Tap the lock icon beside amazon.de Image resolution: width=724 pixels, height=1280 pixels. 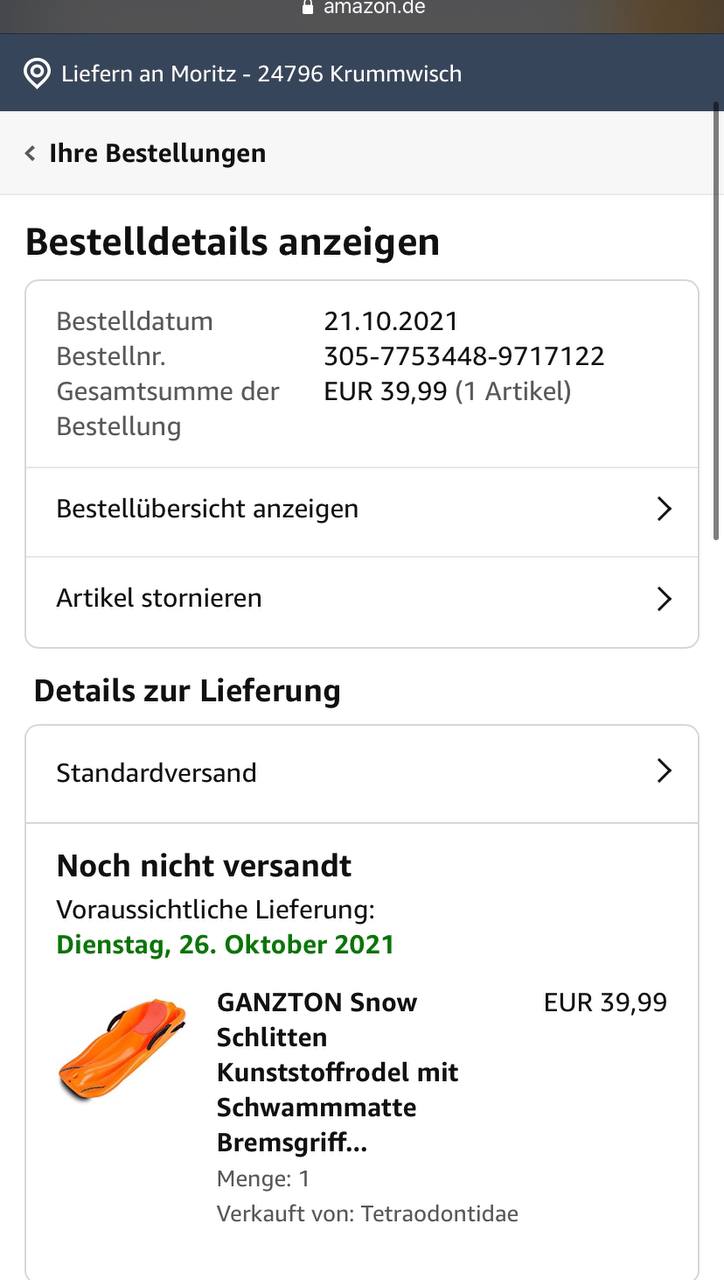point(308,6)
